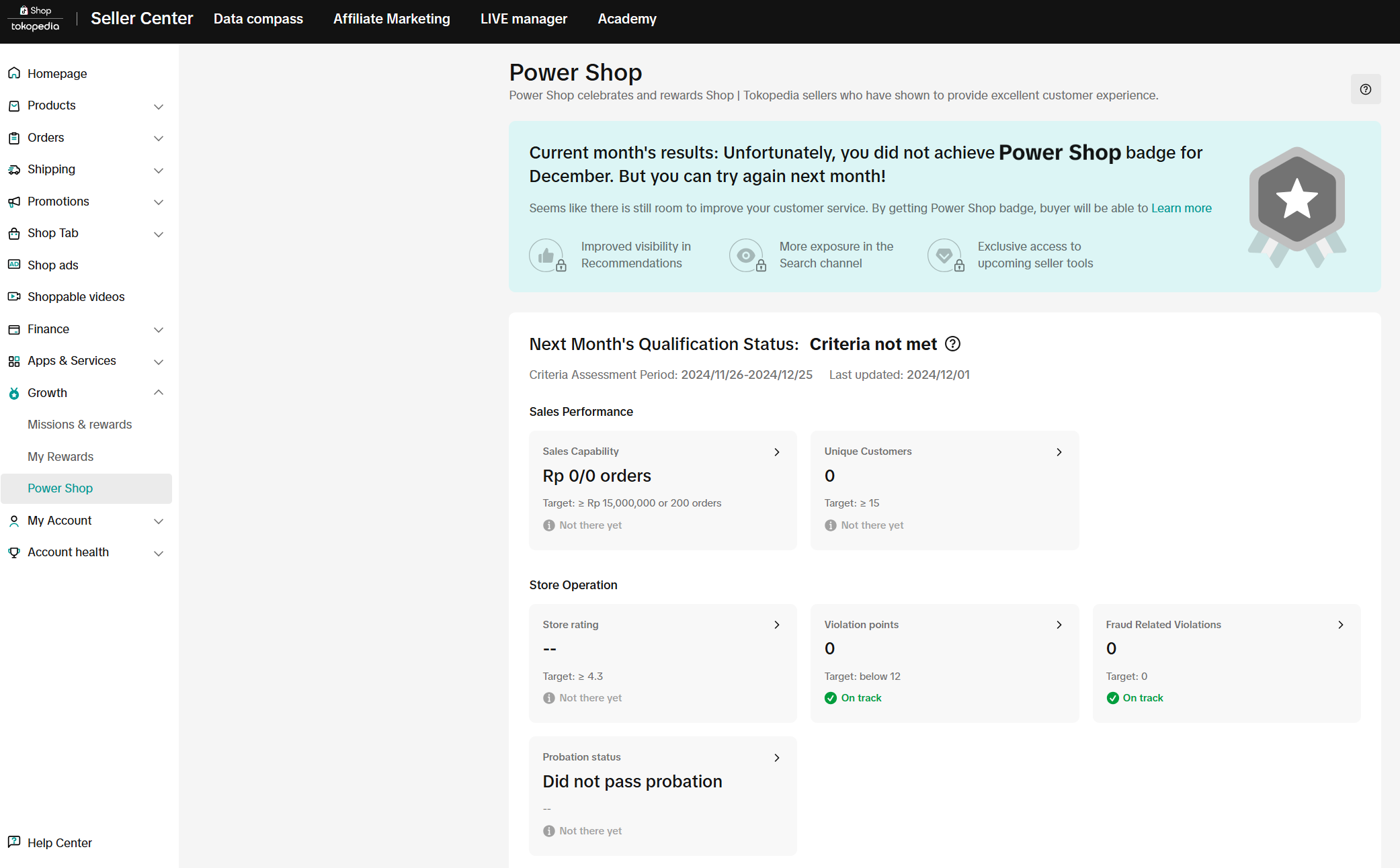Click the Criteria not met info icon
Screen dimensions: 1400x868
952,344
